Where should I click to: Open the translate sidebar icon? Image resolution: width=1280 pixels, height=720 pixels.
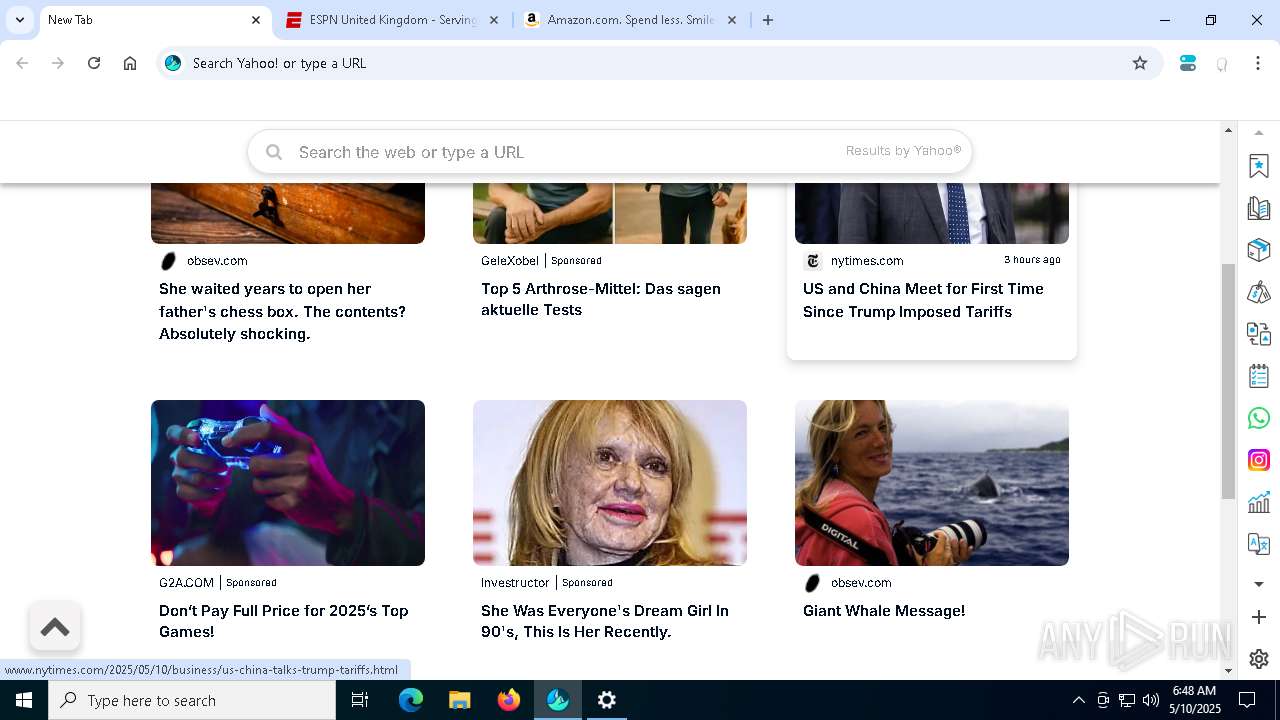pyautogui.click(x=1259, y=544)
